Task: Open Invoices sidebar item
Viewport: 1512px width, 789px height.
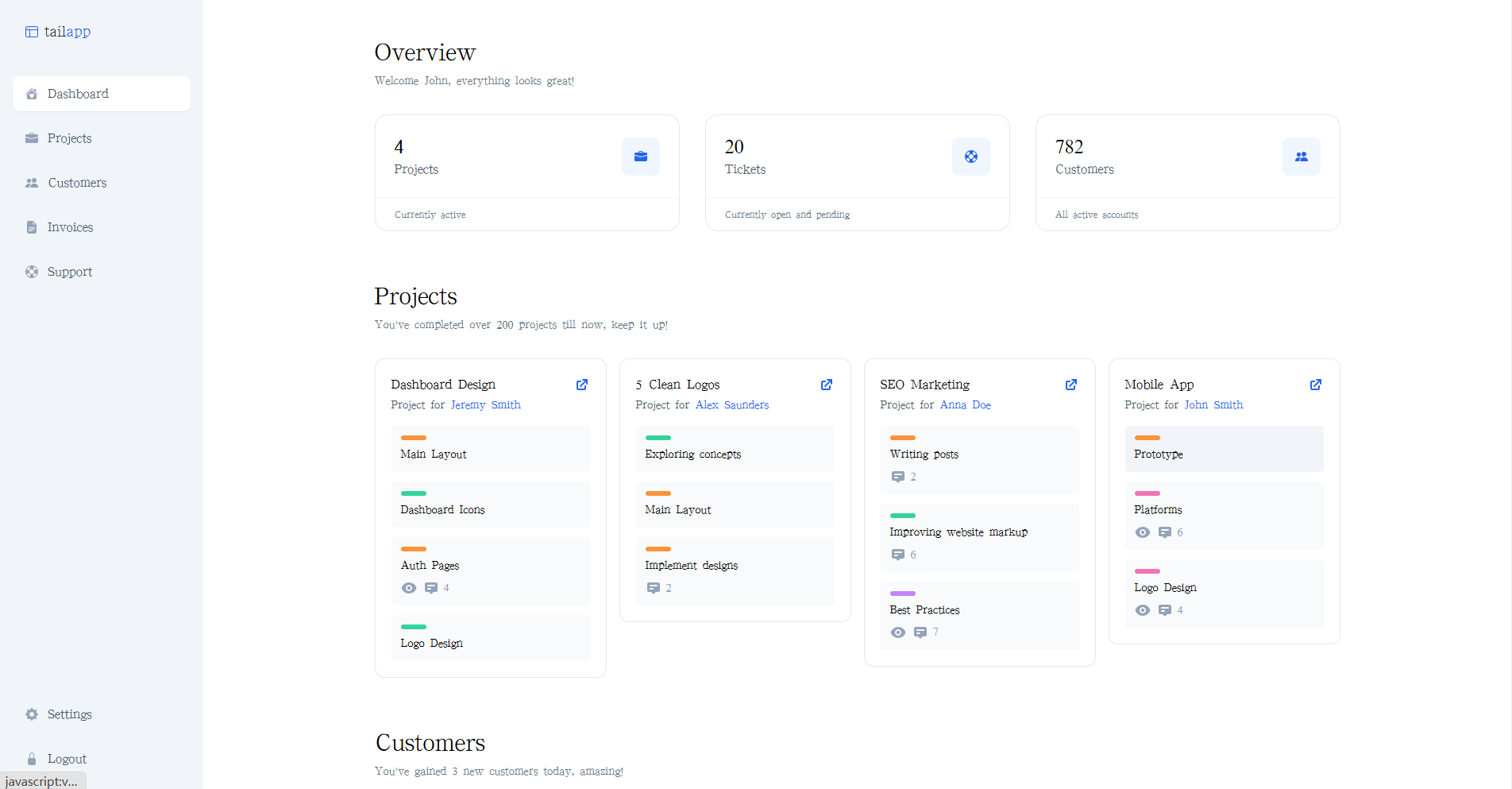Action: click(102, 227)
